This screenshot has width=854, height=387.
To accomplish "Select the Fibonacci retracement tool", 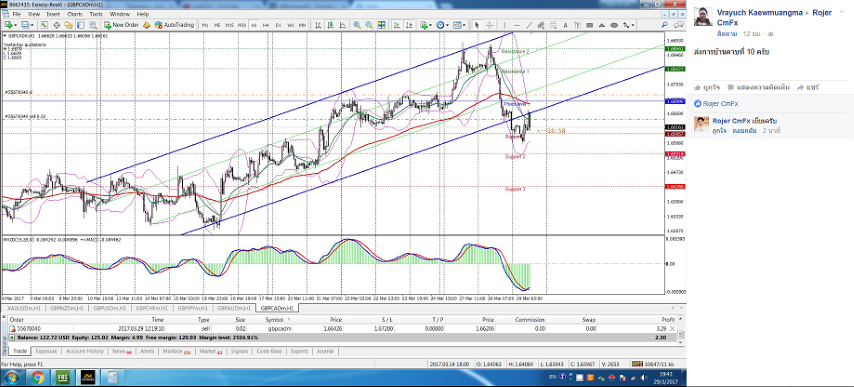I will point(553,24).
